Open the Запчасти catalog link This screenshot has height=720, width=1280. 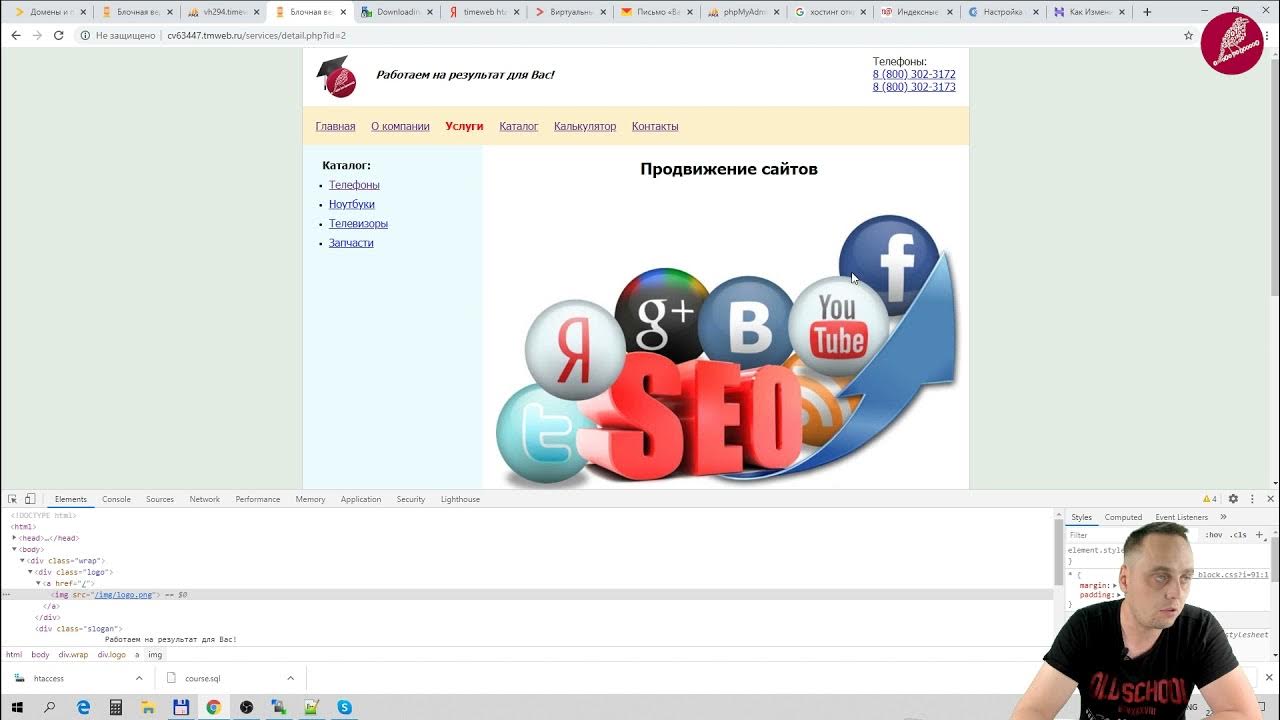(351, 243)
